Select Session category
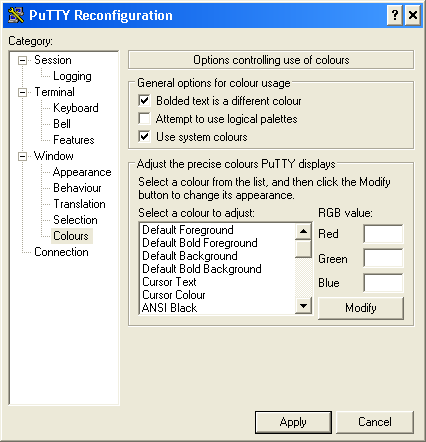The height and width of the screenshot is (442, 426). click(x=53, y=60)
